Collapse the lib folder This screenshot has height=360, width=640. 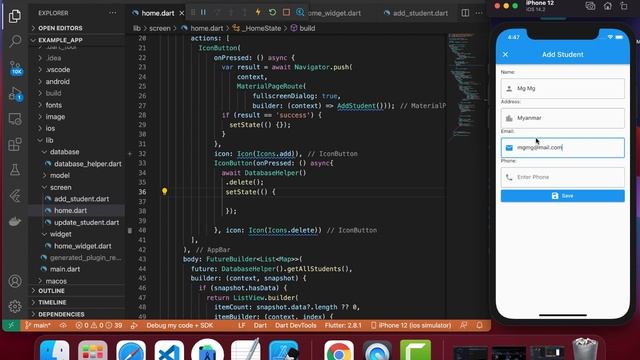[49, 140]
